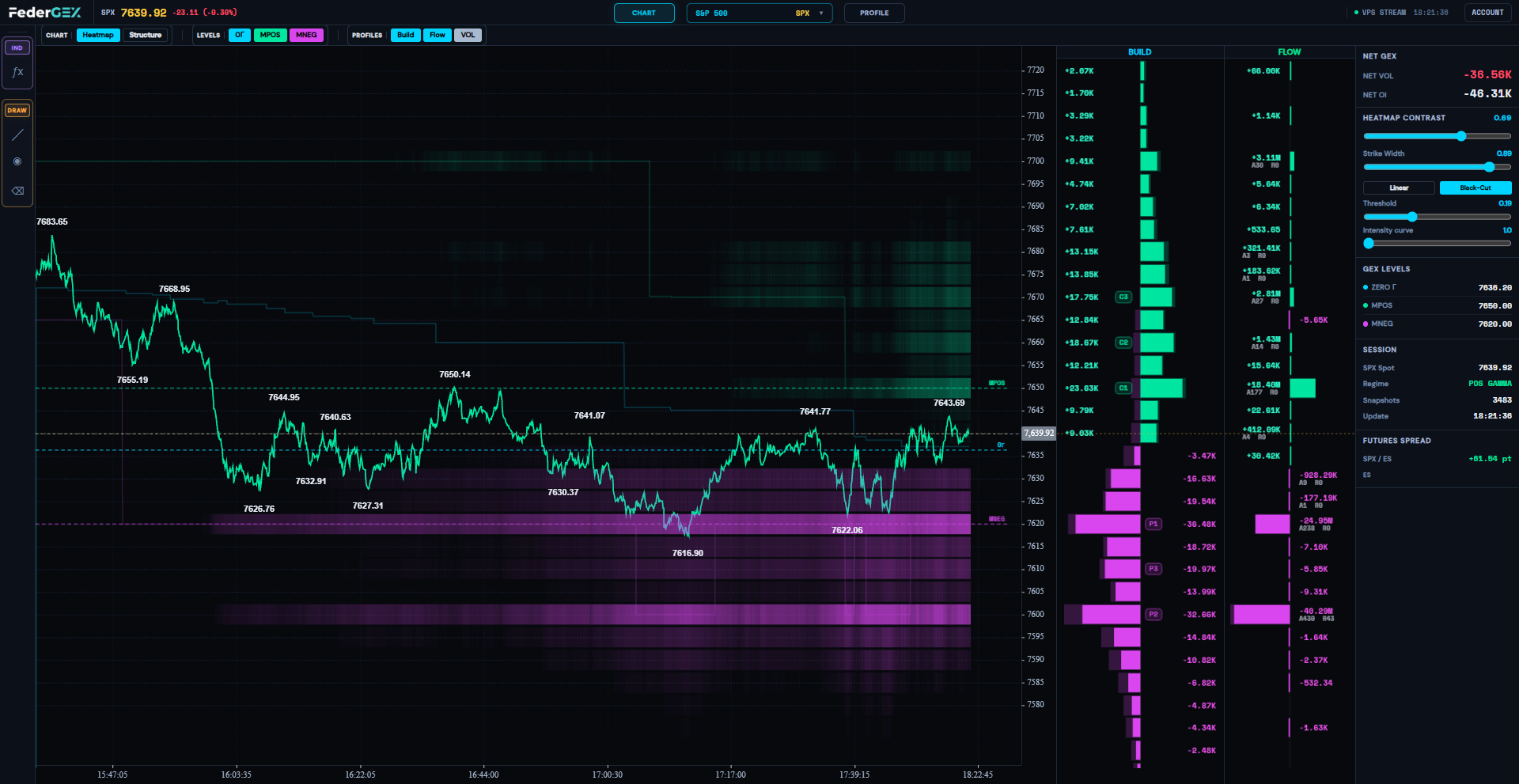Viewport: 1519px width, 784px height.
Task: Open the fx indicator formula tool
Action: [17, 72]
